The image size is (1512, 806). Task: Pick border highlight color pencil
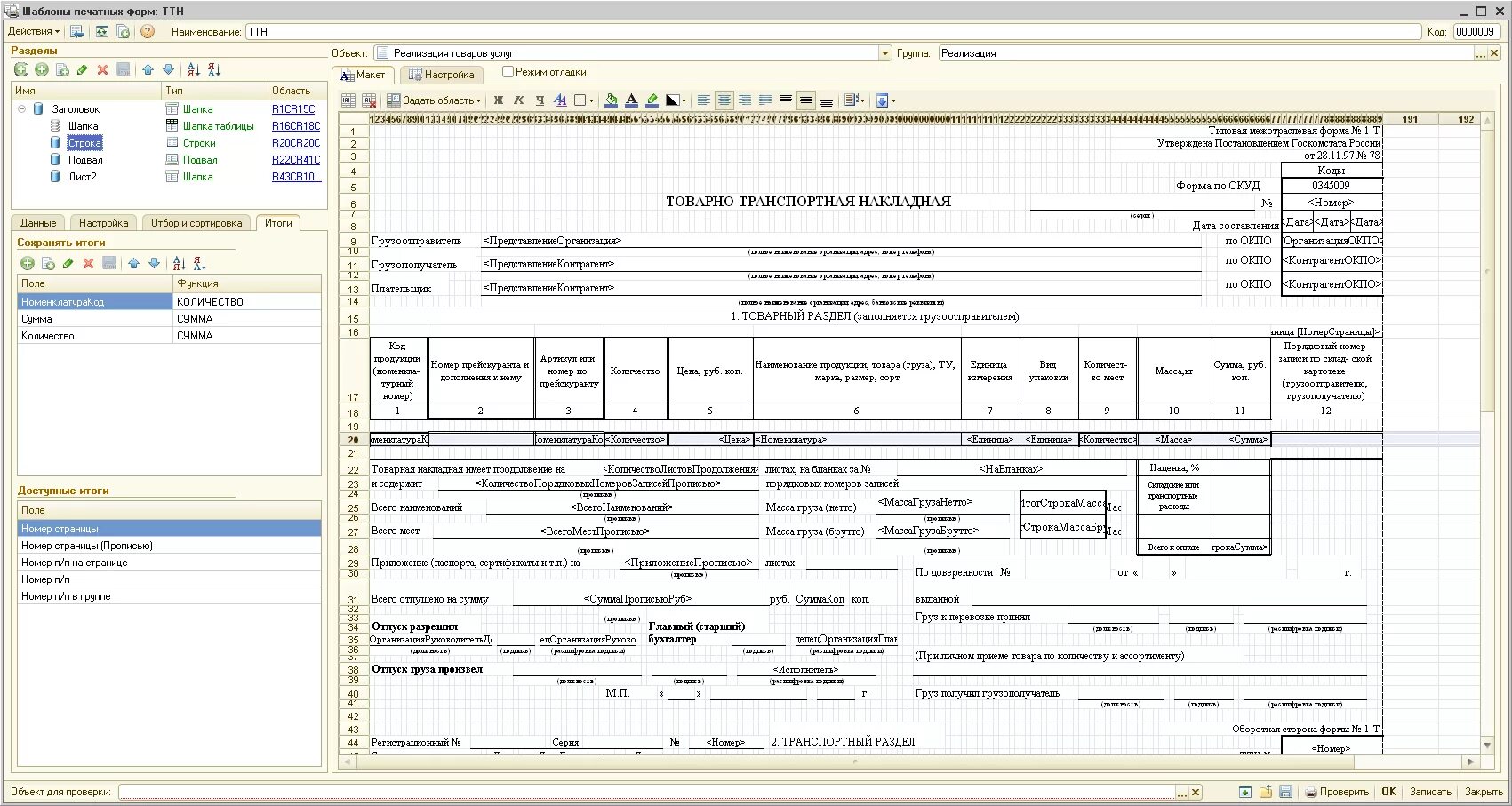click(x=652, y=100)
